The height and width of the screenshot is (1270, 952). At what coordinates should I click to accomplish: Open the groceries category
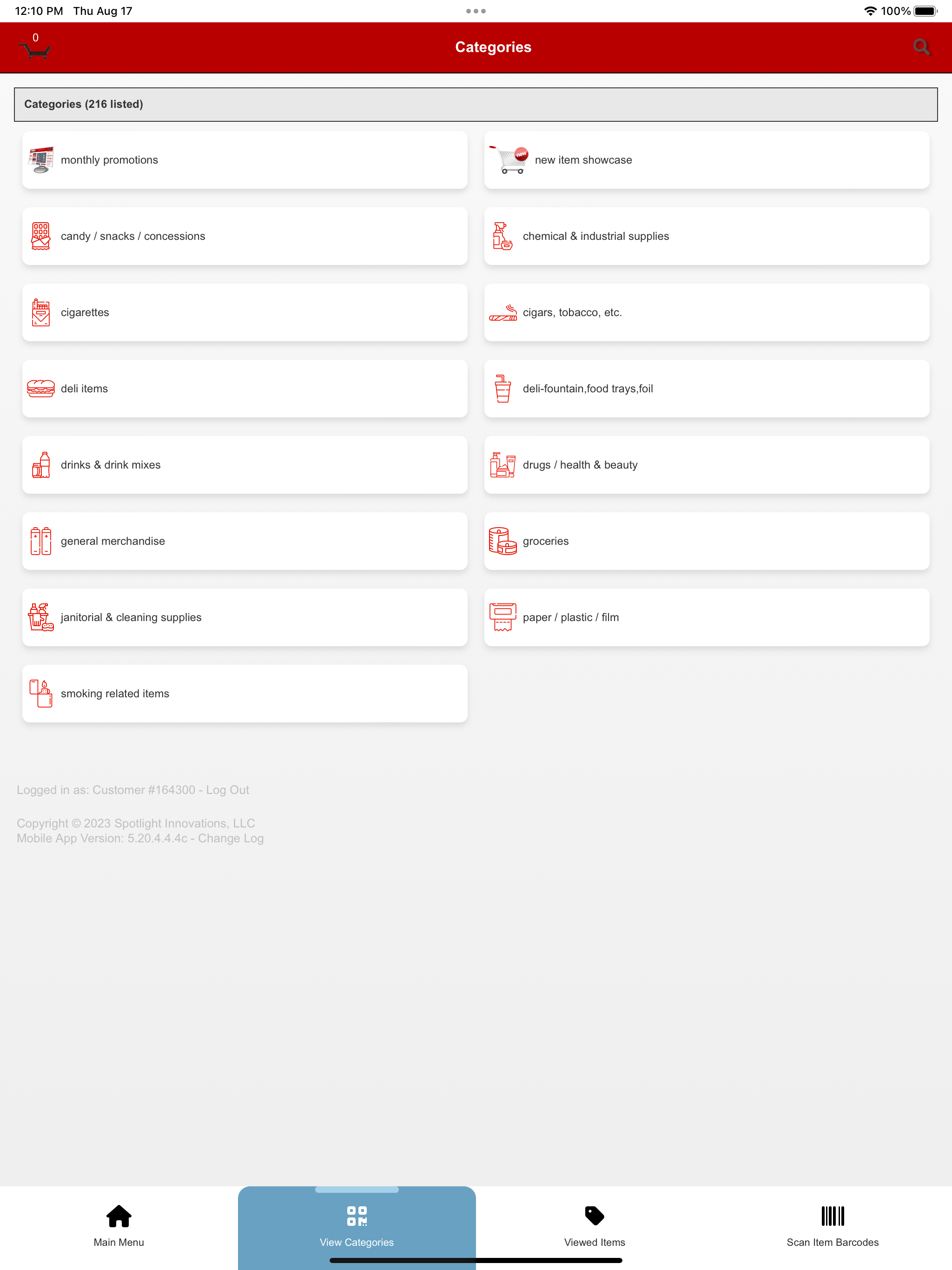point(707,541)
